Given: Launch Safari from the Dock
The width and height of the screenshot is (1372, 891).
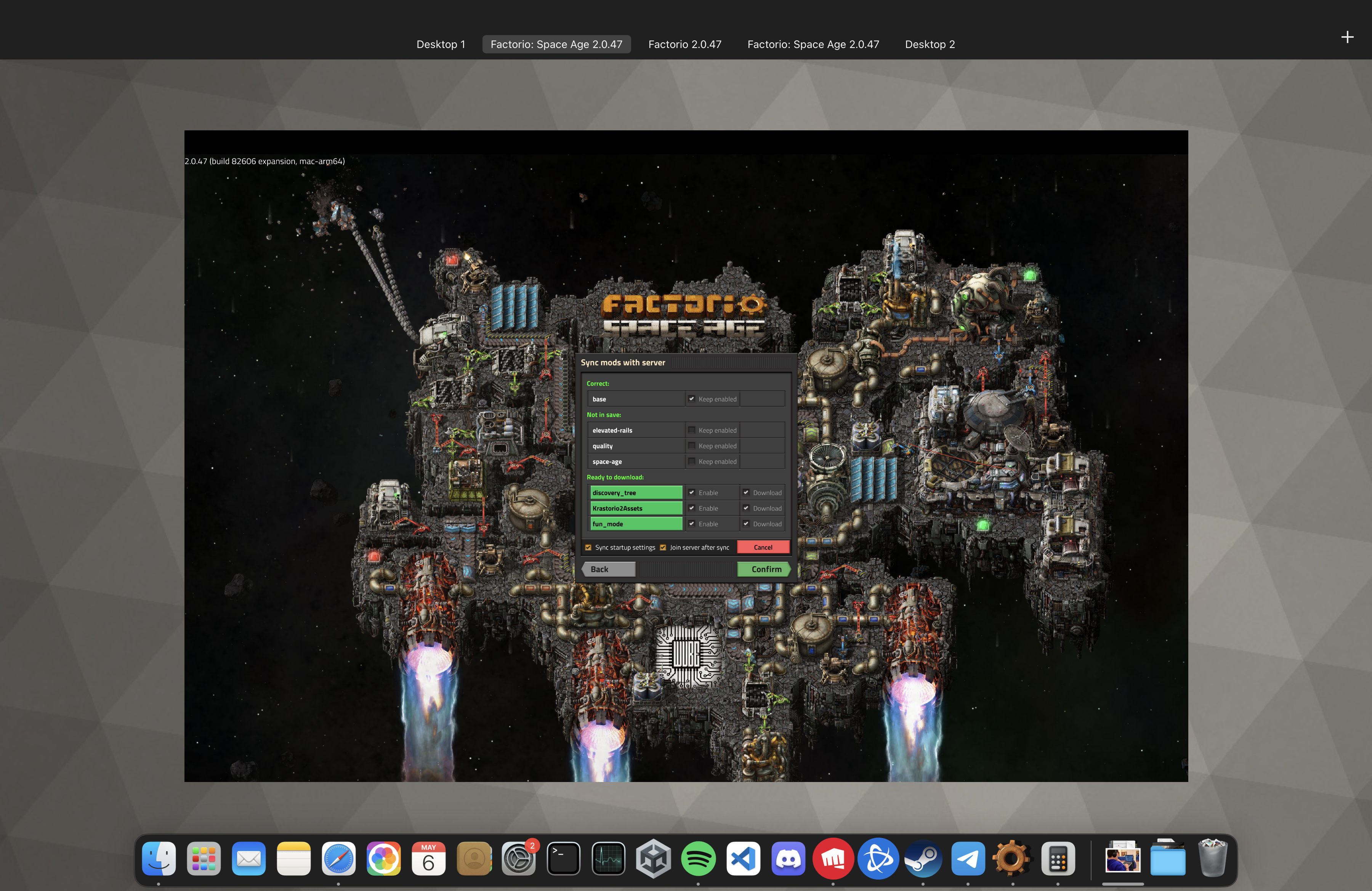Looking at the screenshot, I should pyautogui.click(x=338, y=858).
